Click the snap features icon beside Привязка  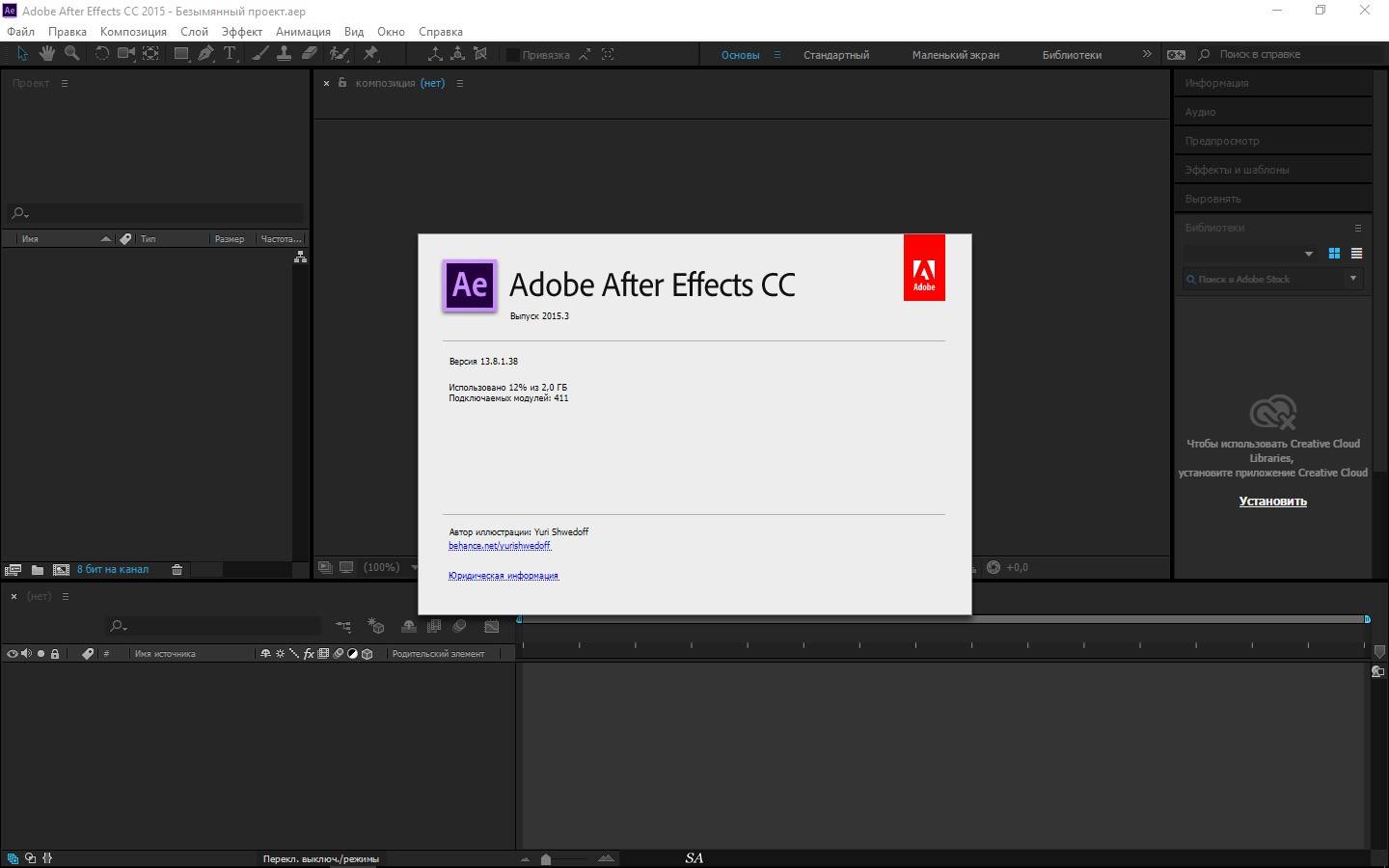pyautogui.click(x=608, y=55)
